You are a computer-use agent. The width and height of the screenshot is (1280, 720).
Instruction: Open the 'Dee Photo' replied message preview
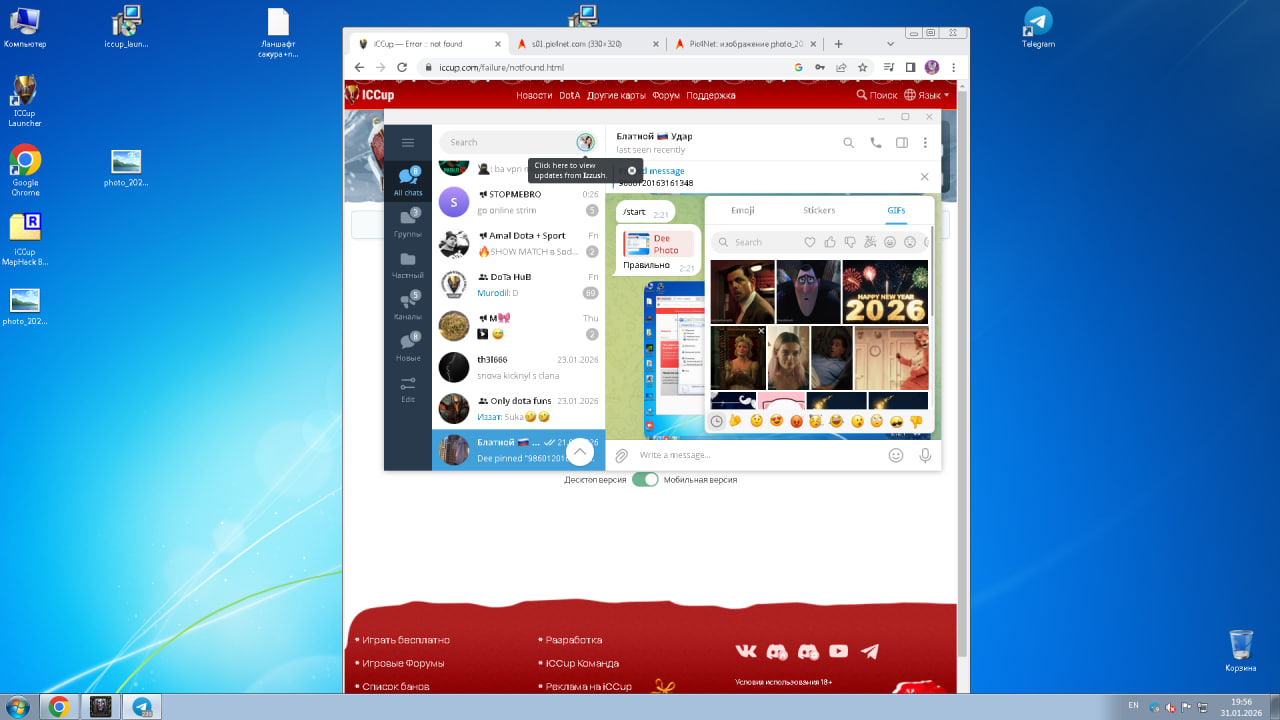pyautogui.click(x=658, y=244)
